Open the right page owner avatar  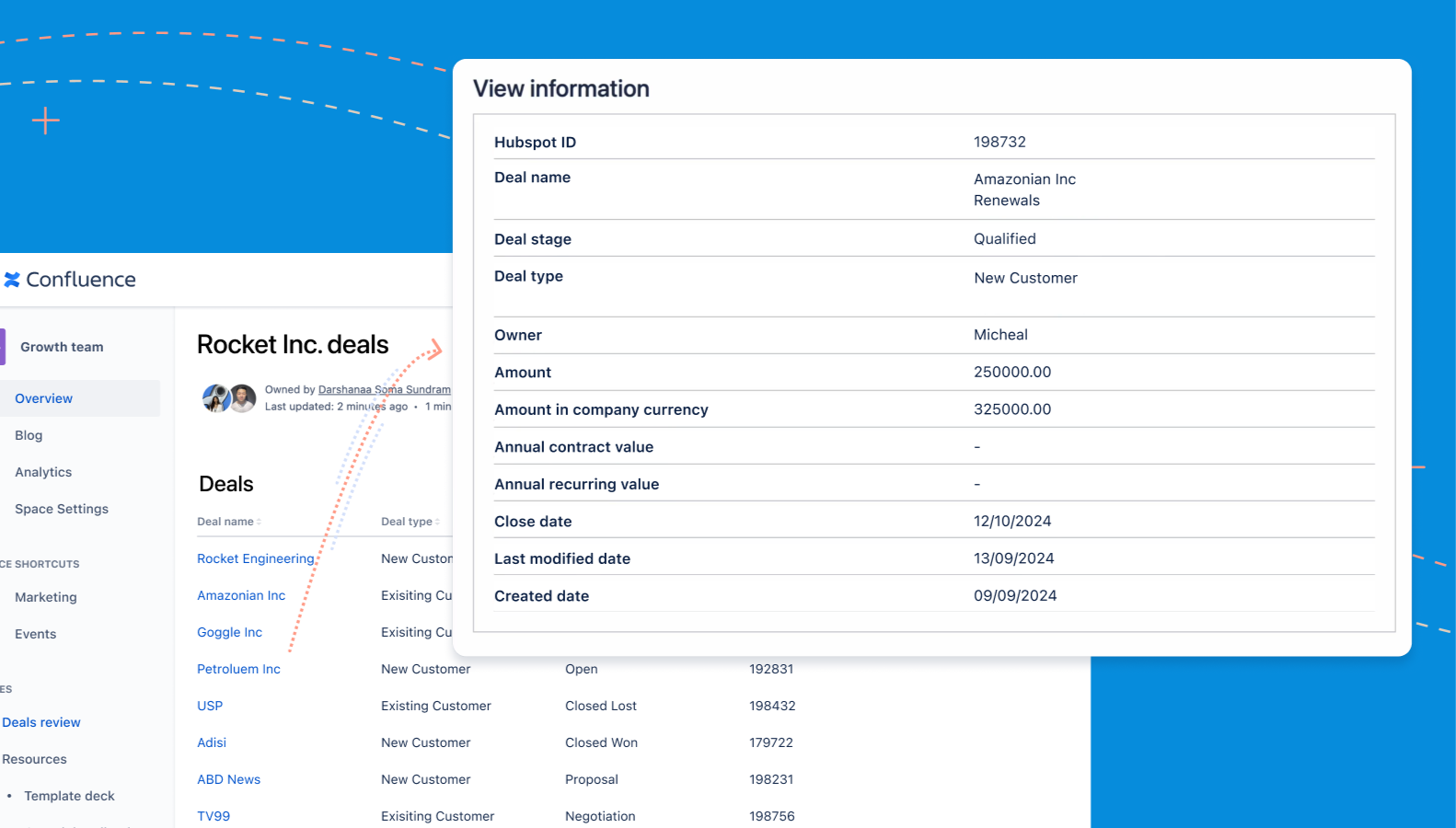(243, 398)
